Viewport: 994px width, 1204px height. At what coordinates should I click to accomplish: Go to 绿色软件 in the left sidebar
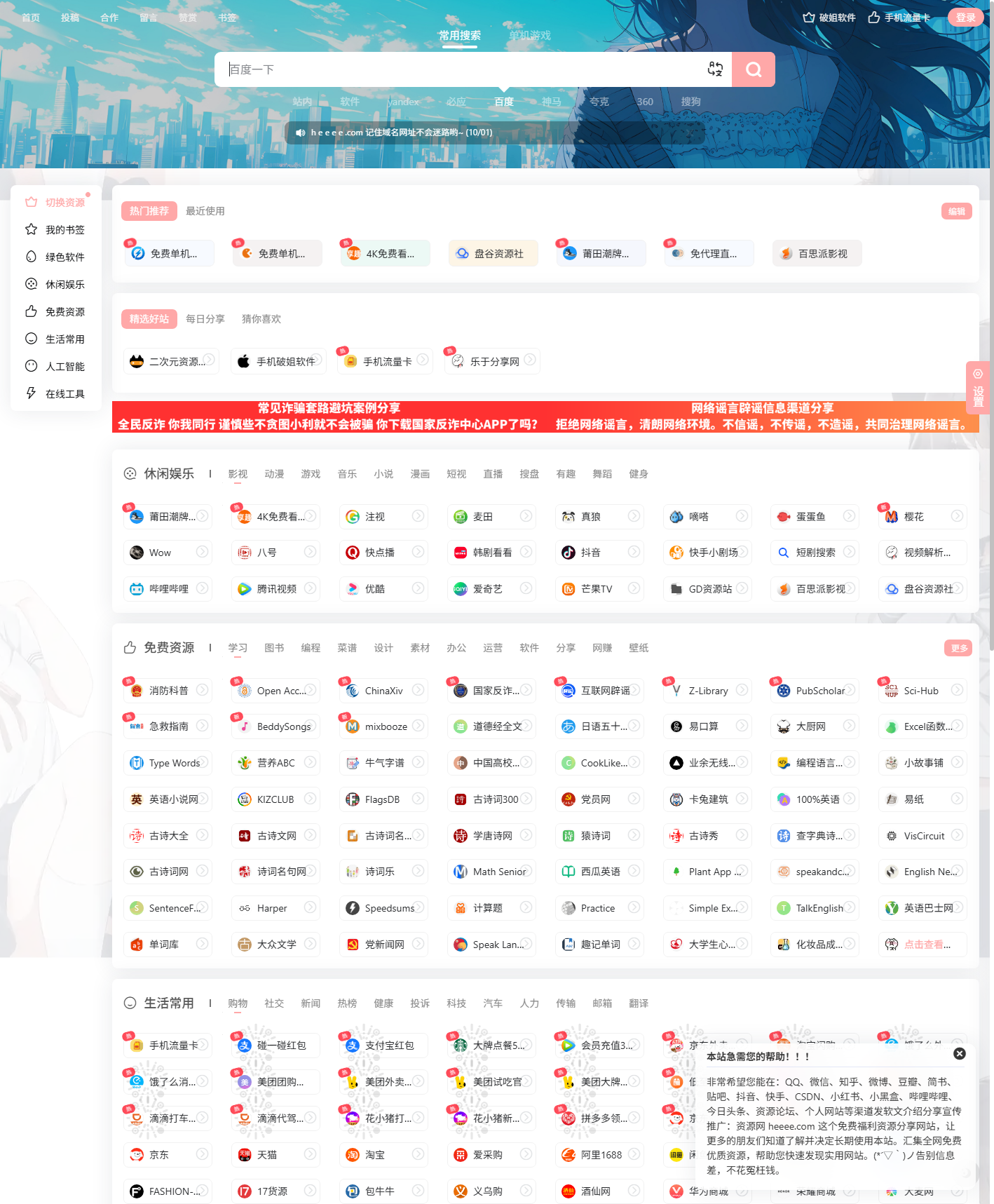coord(56,257)
